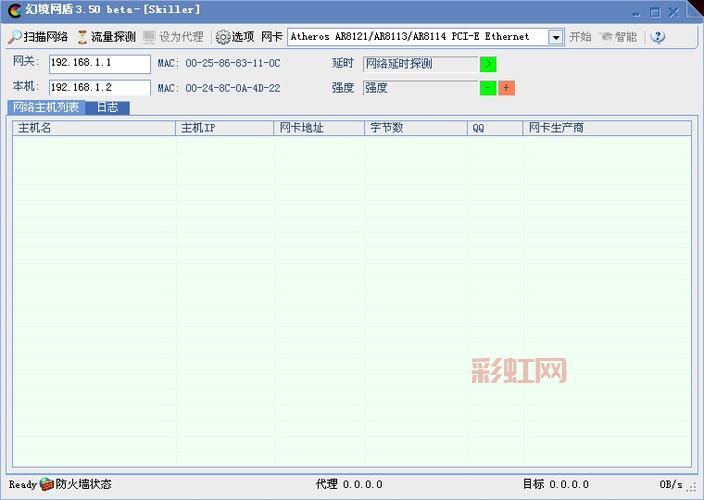The image size is (704, 500).
Task: Click the 设为代理 set as proxy button
Action: coord(173,37)
